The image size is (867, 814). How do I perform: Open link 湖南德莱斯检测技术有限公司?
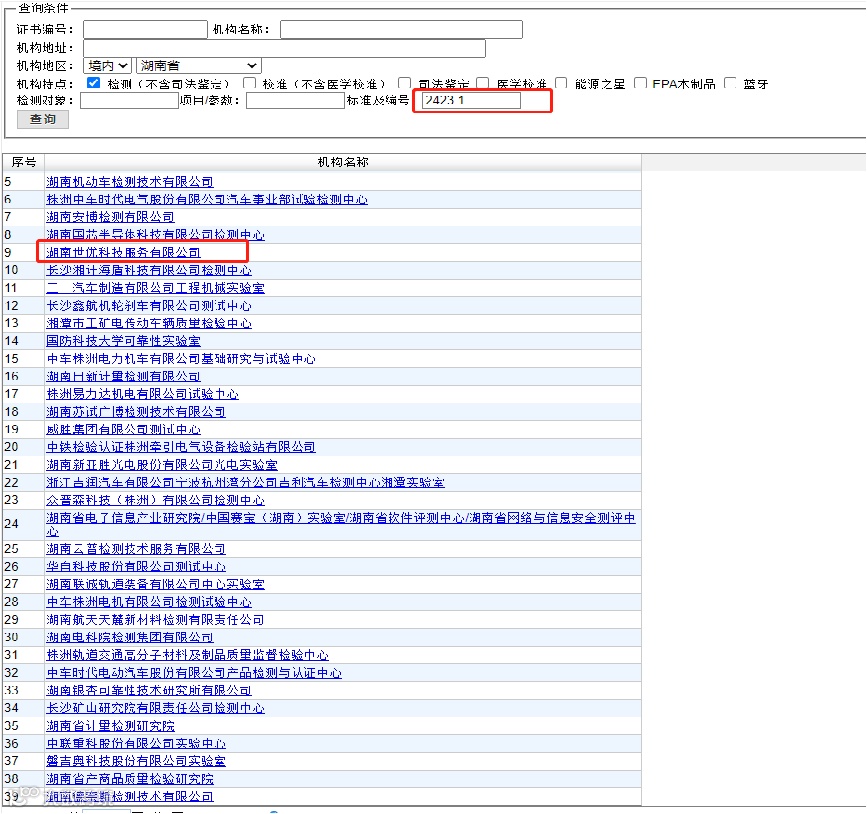click(x=130, y=797)
